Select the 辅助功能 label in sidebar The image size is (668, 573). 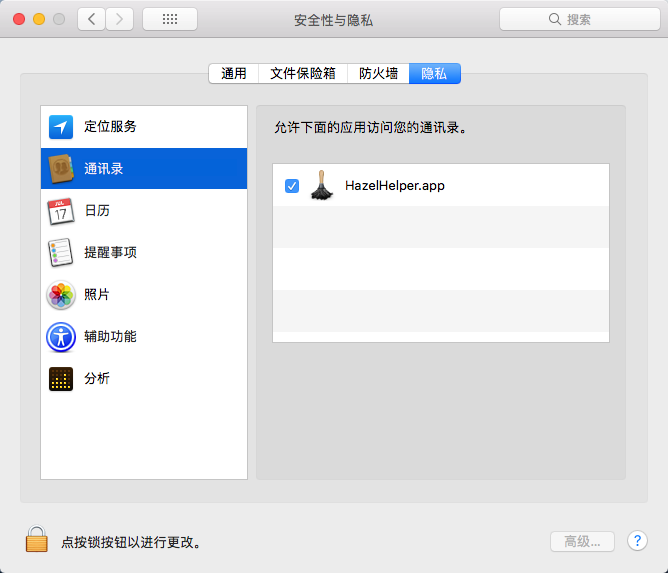pyautogui.click(x=110, y=337)
